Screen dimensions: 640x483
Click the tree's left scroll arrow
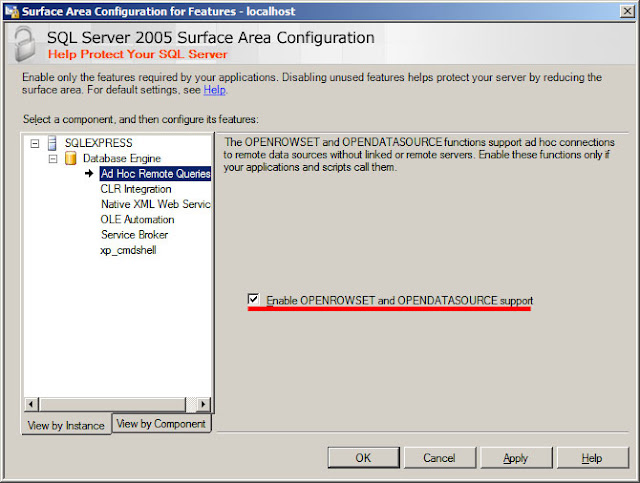[31, 404]
